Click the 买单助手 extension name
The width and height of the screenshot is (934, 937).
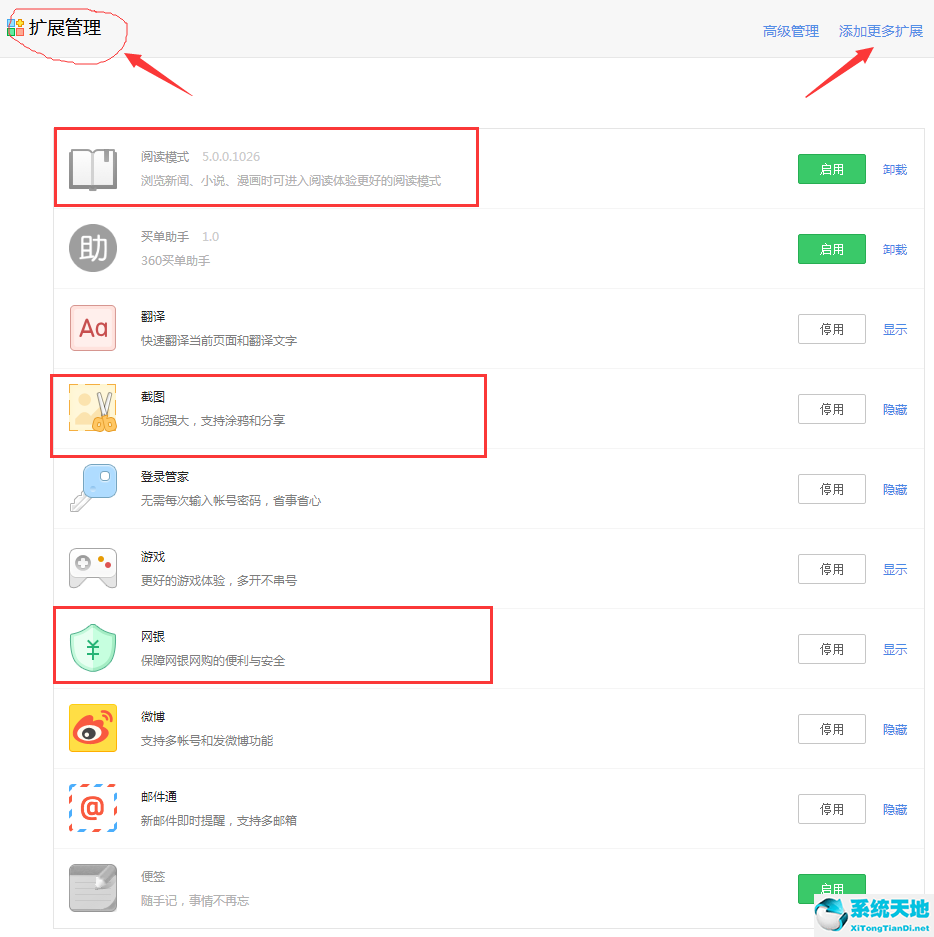(x=165, y=237)
